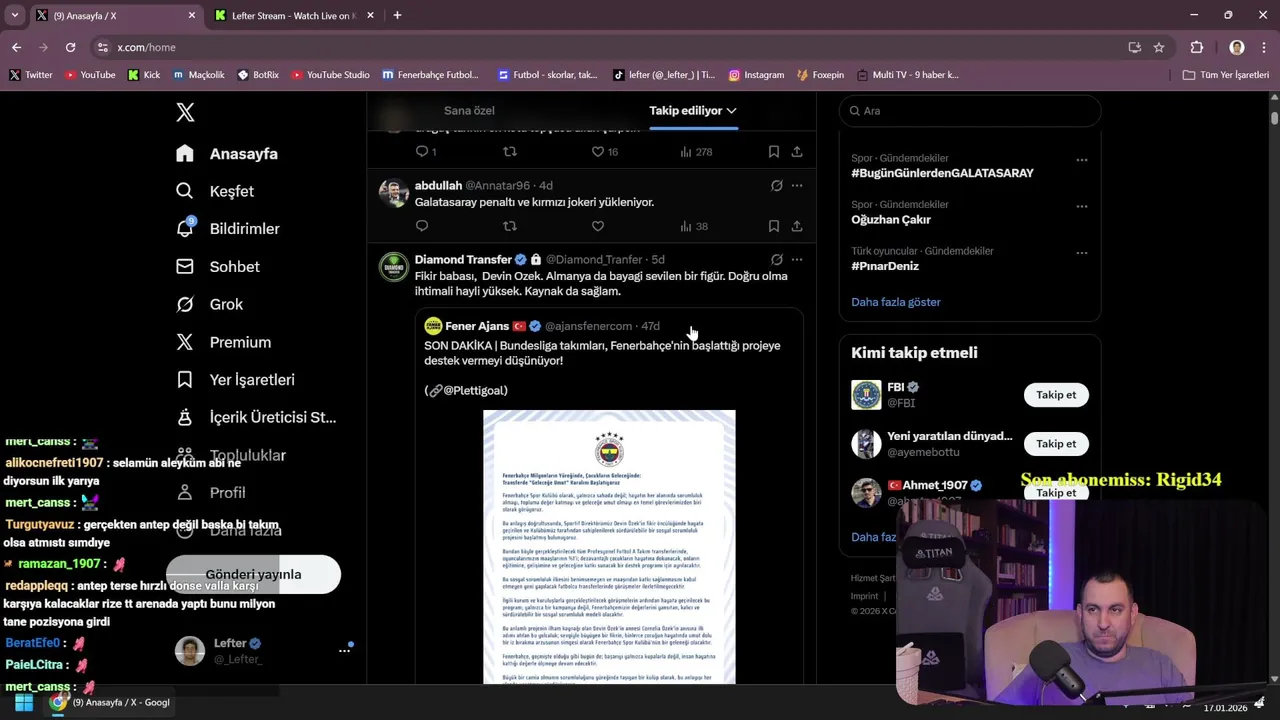This screenshot has height=720, width=1280.
Task: Switch to Lefter Stream Kick tab
Action: pos(294,15)
